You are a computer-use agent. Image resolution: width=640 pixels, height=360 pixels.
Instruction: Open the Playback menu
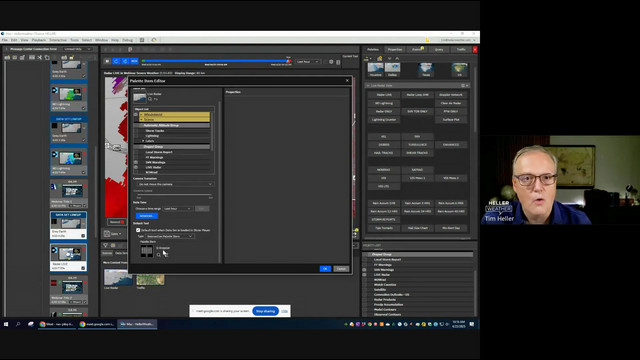(39, 40)
